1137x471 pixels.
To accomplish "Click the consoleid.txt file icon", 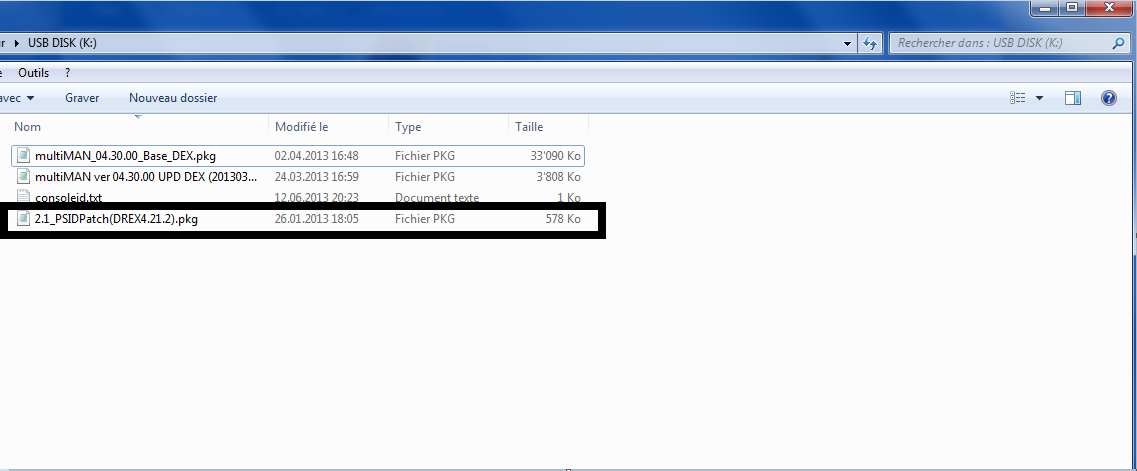I will pyautogui.click(x=25, y=198).
